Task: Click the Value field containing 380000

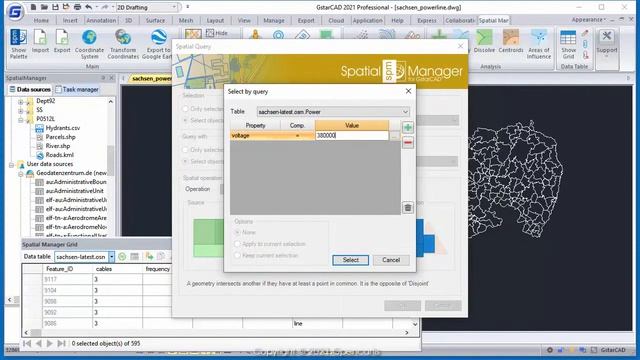Action: pos(352,136)
